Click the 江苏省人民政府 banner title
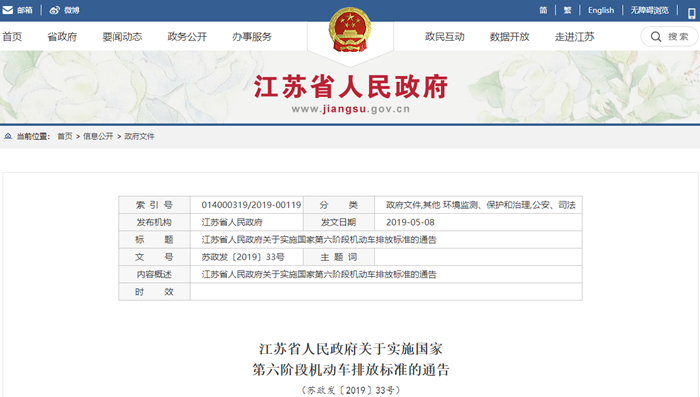The image size is (700, 397). coord(351,87)
